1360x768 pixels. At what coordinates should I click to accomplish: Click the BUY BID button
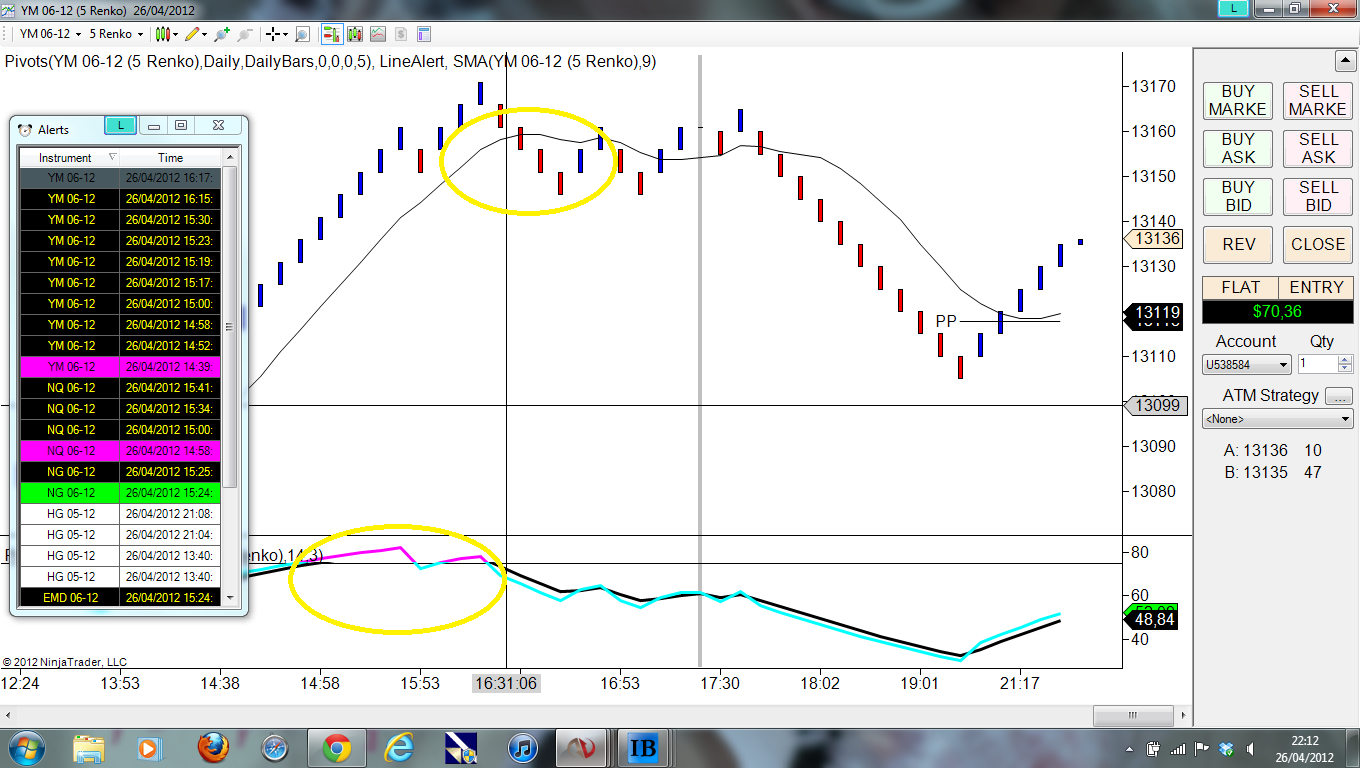tap(1237, 196)
